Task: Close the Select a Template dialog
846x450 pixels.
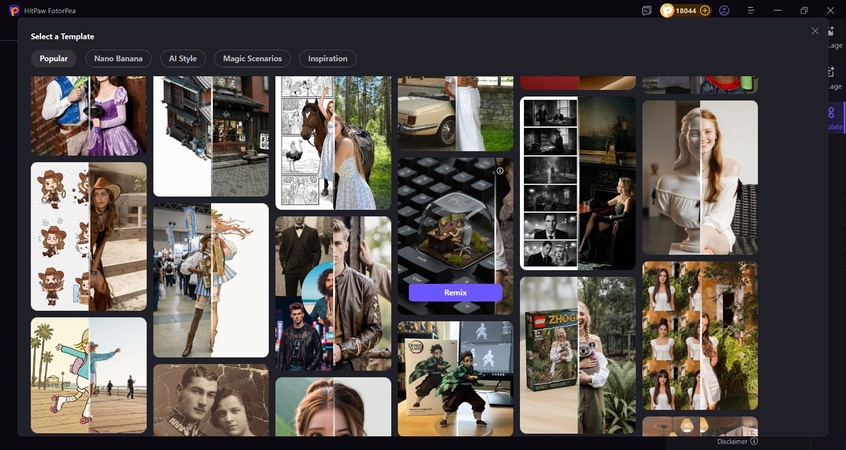Action: click(x=815, y=31)
